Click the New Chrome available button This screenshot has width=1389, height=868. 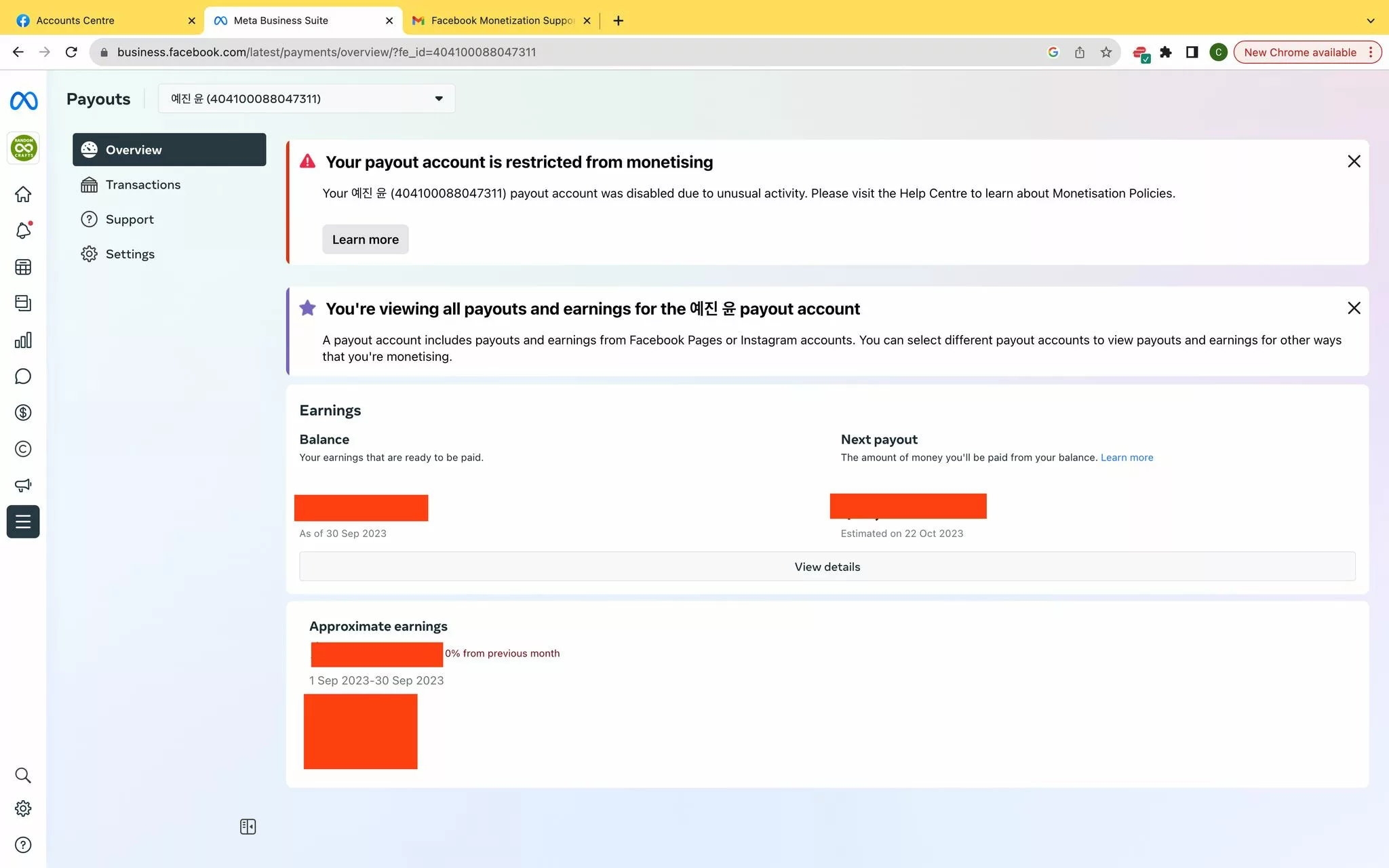1307,52
